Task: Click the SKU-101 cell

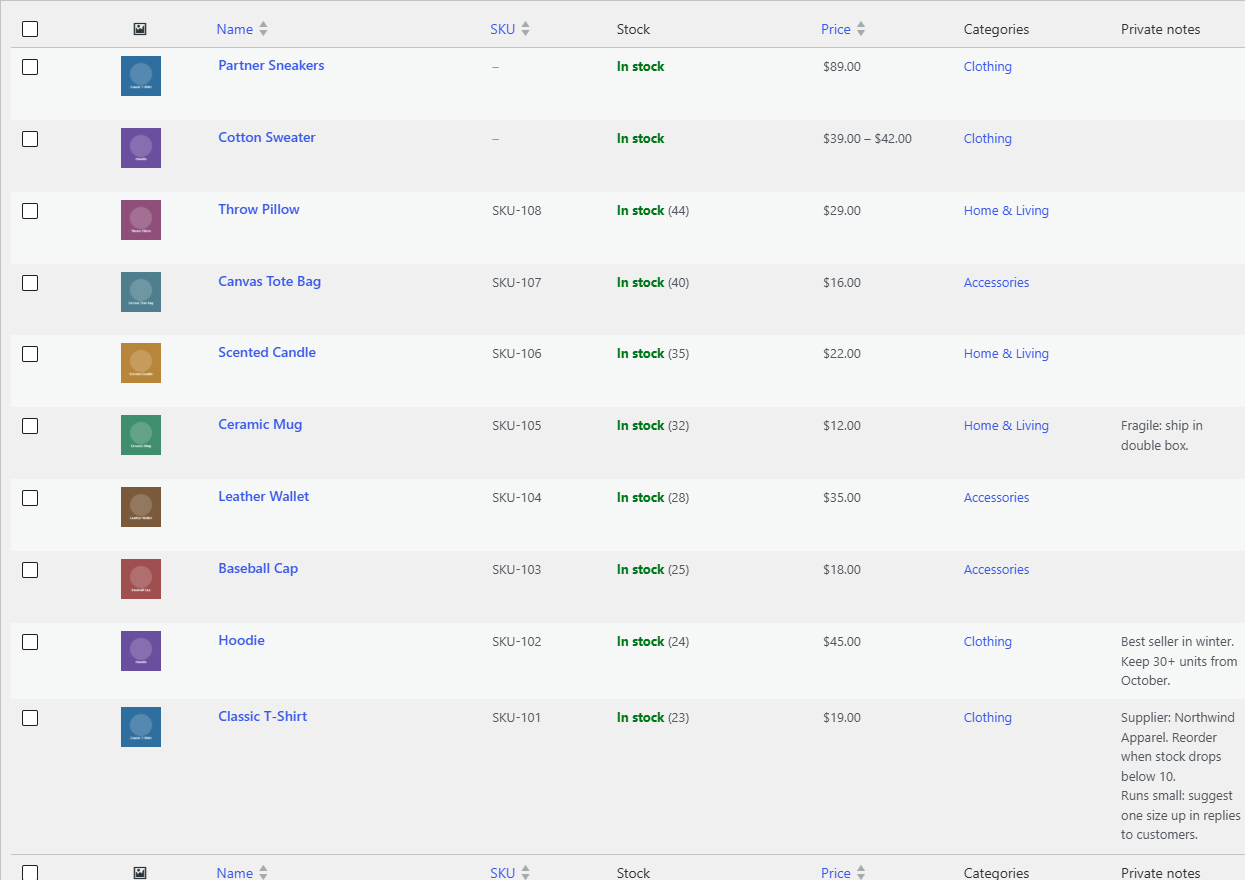Action: coord(517,718)
